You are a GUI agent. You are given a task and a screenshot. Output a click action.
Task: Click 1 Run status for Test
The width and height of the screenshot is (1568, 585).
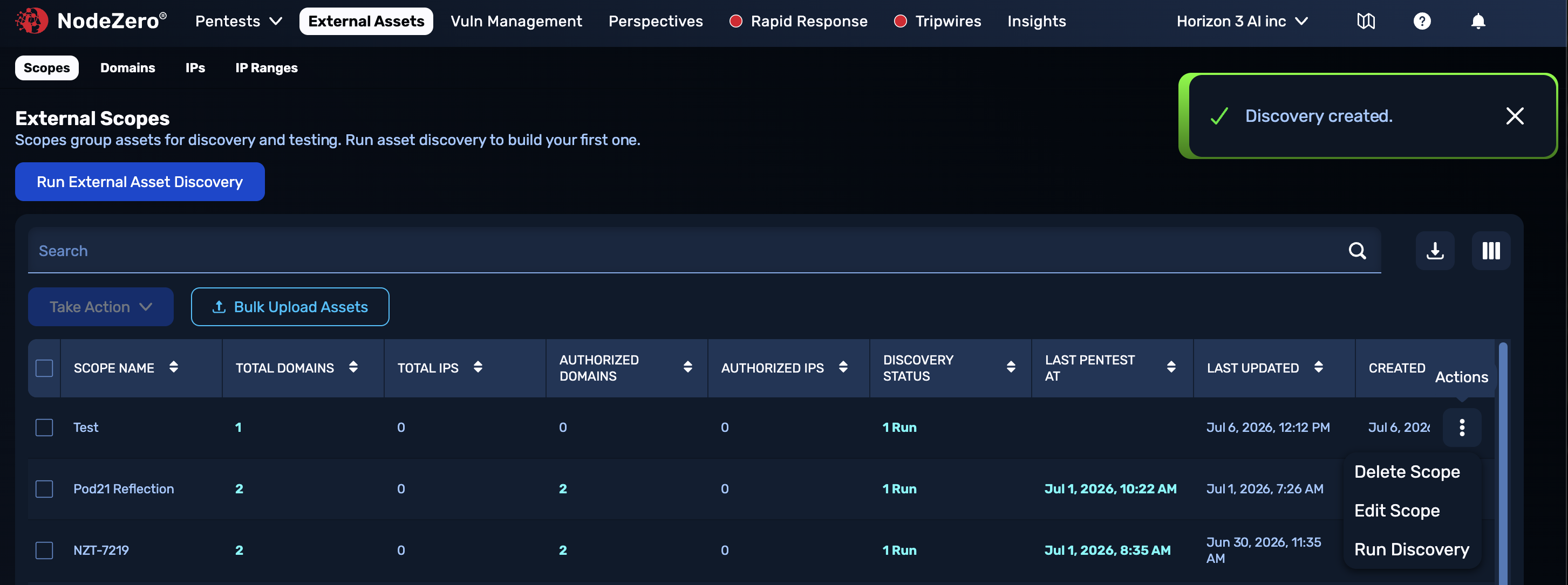[x=899, y=428]
